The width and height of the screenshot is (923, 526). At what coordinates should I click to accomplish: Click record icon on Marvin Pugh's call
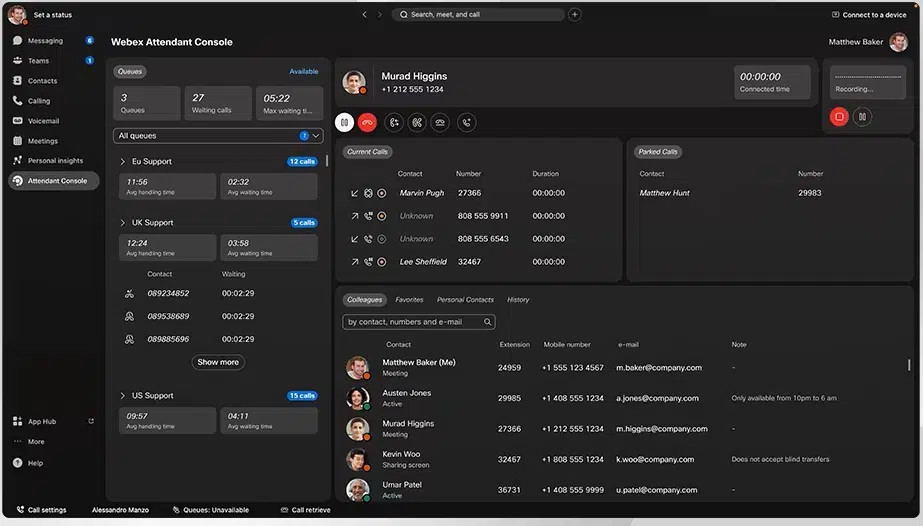[382, 193]
